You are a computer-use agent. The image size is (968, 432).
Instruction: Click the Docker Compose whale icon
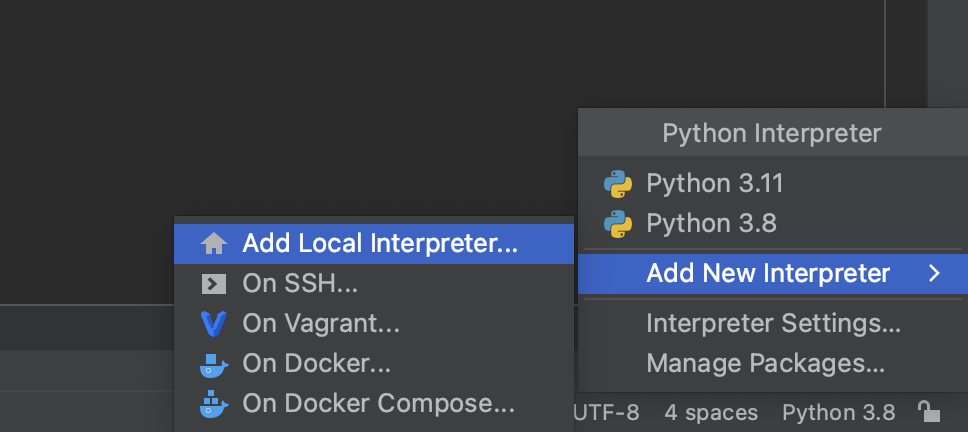coord(214,404)
